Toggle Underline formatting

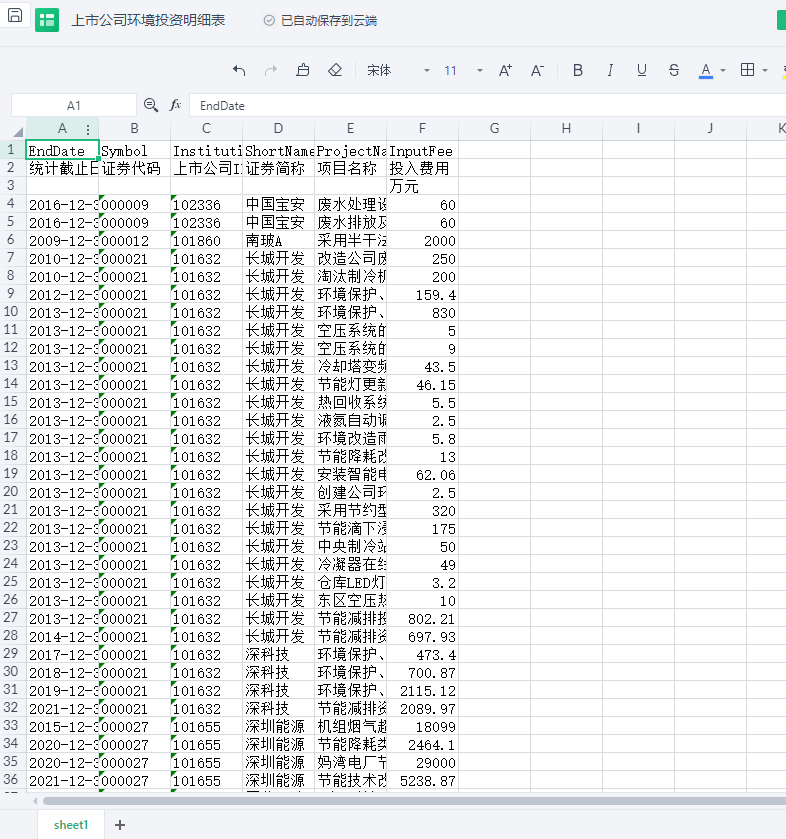[641, 70]
